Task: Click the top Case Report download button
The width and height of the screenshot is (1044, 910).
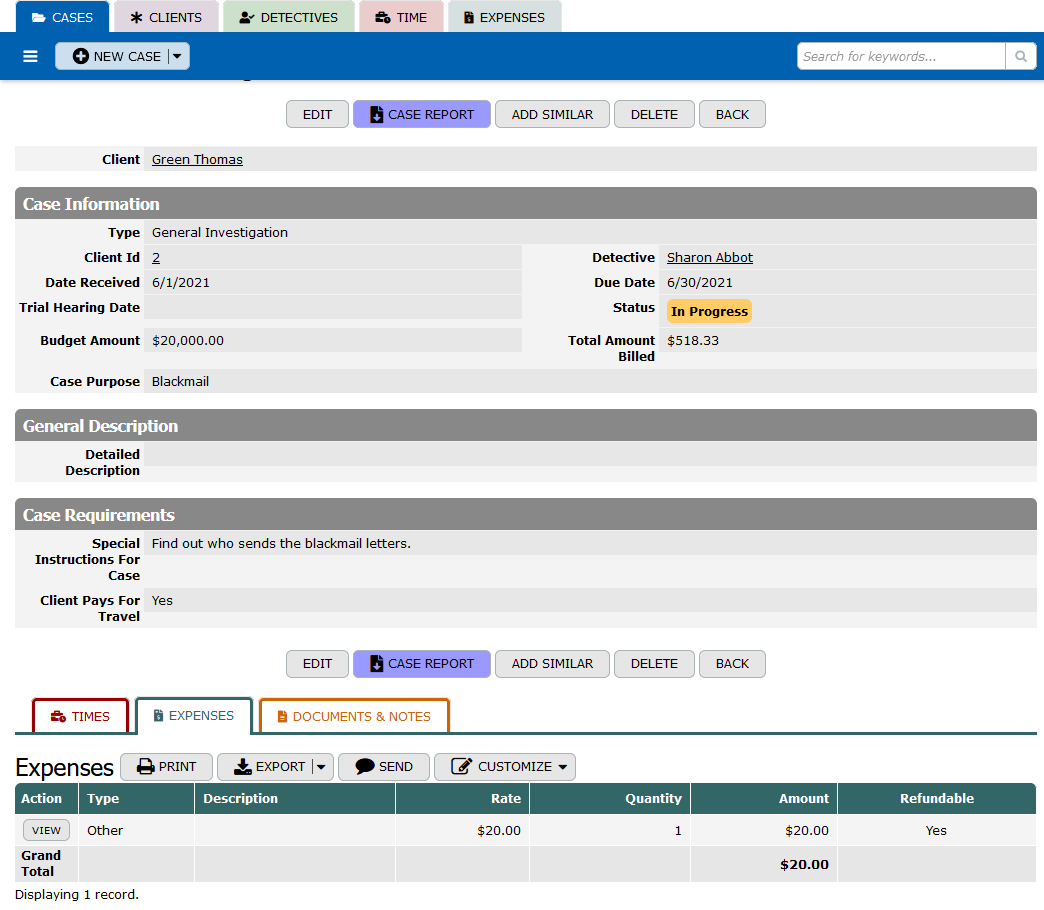Action: click(421, 114)
